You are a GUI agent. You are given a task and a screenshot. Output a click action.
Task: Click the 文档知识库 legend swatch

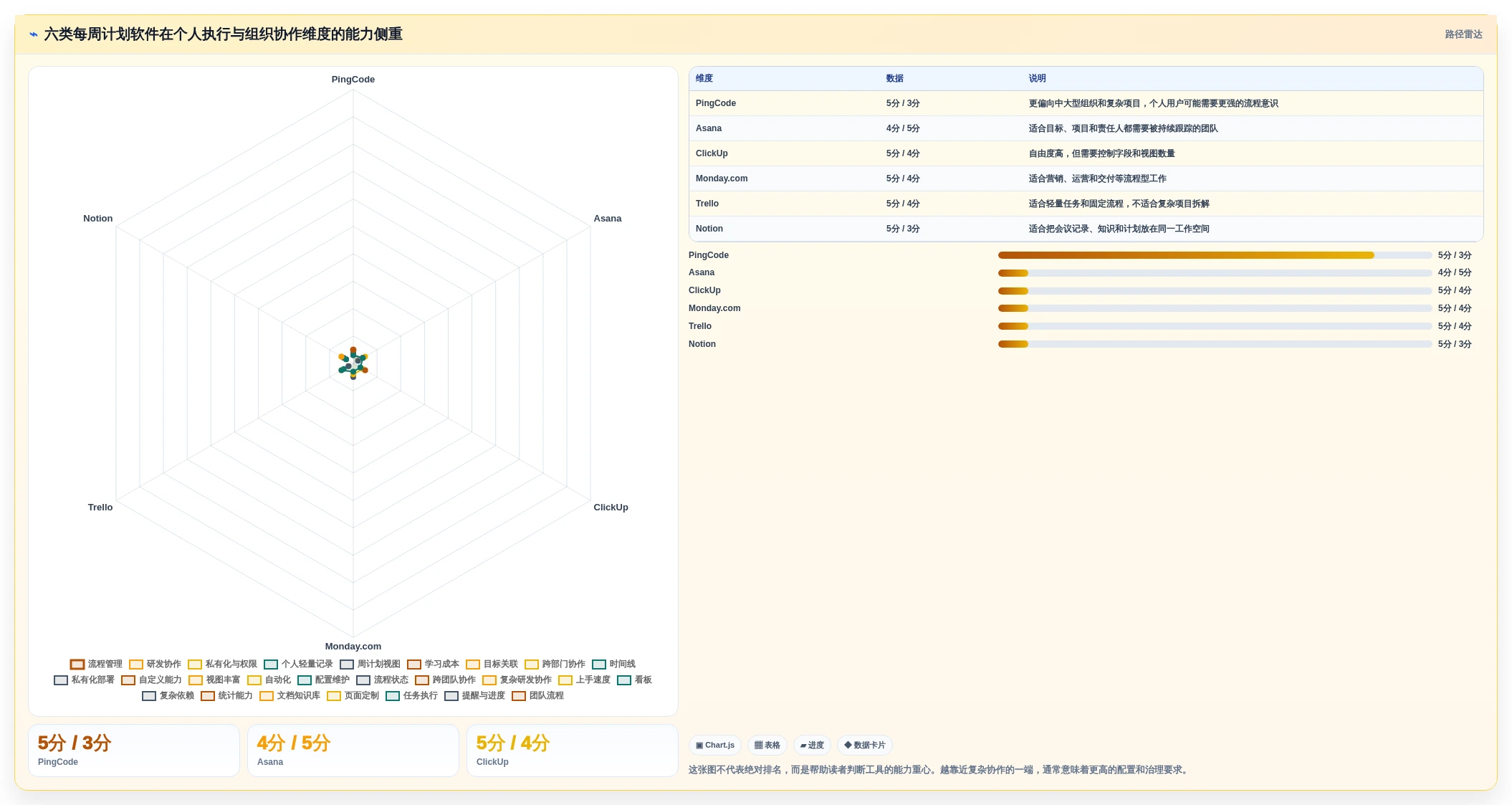click(x=267, y=696)
